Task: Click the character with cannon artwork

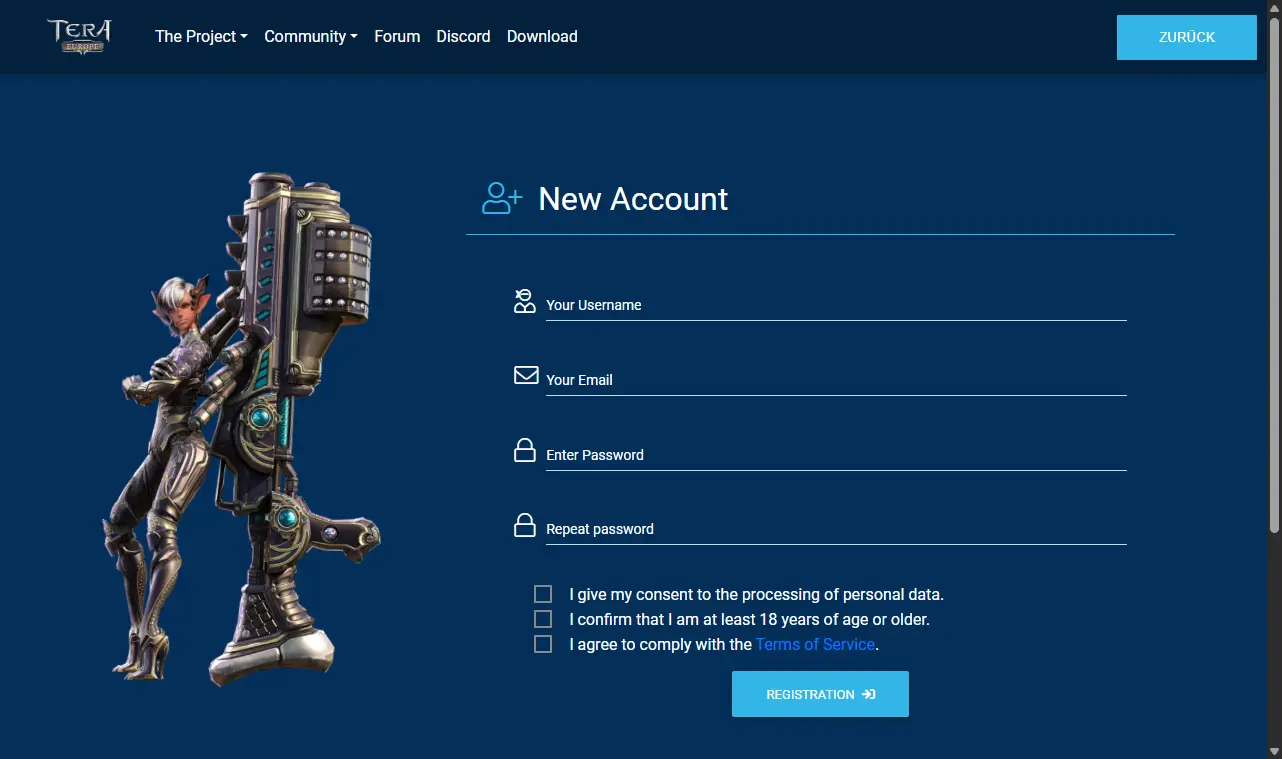Action: 243,430
